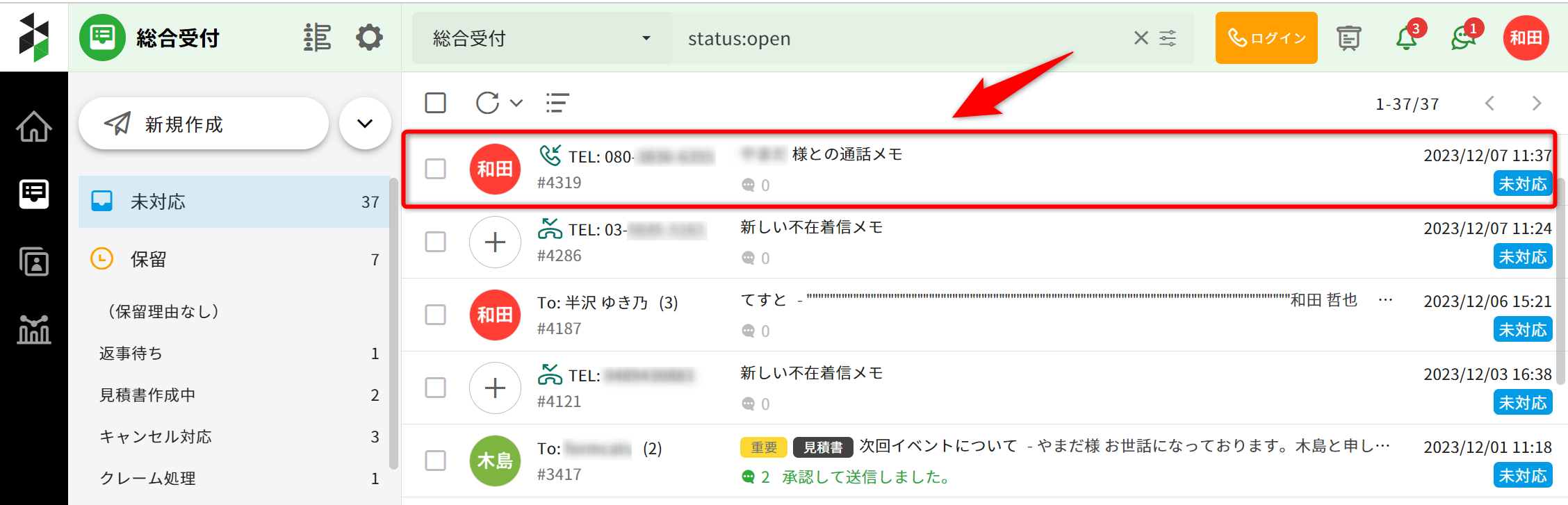Image resolution: width=1568 pixels, height=505 pixels.
Task: Open search filter options sliders icon
Action: [x=1168, y=38]
